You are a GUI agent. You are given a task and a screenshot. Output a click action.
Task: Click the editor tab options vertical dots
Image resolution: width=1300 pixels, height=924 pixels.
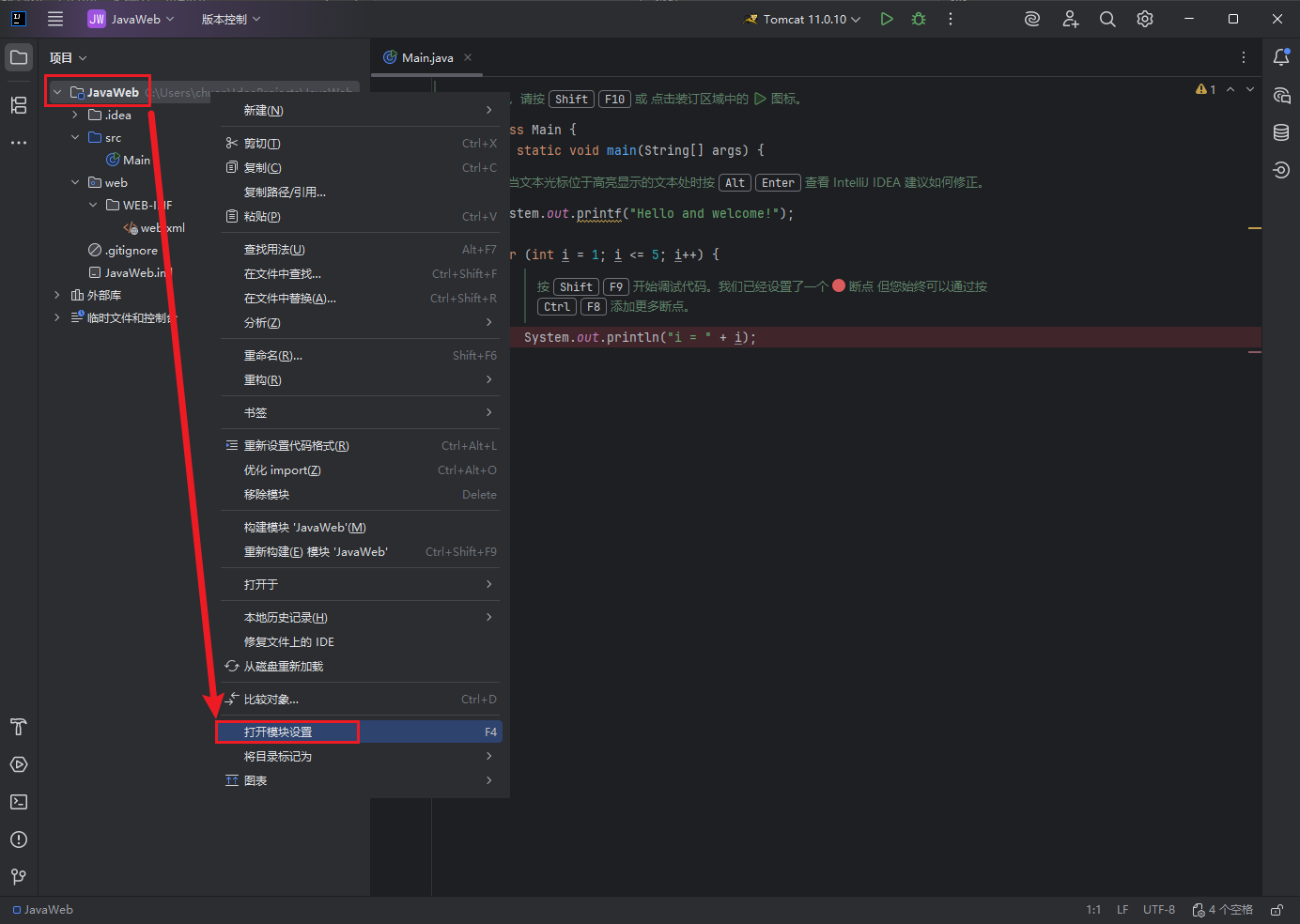[1244, 57]
